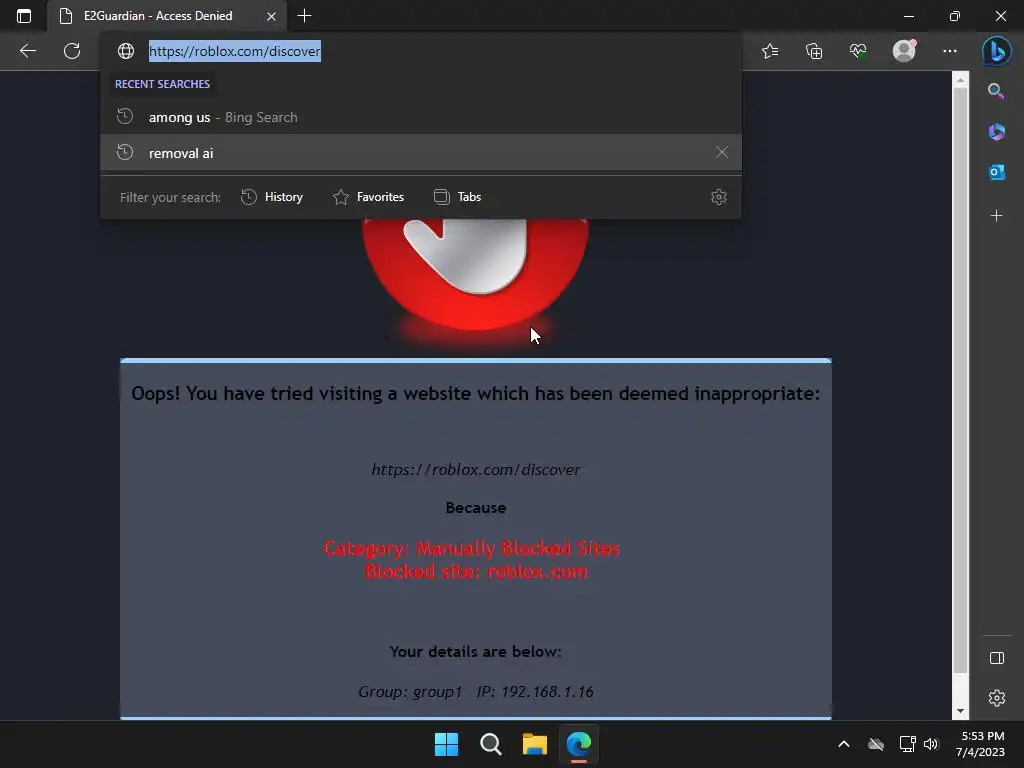Filter search by History
This screenshot has height=768, width=1024.
[272, 197]
